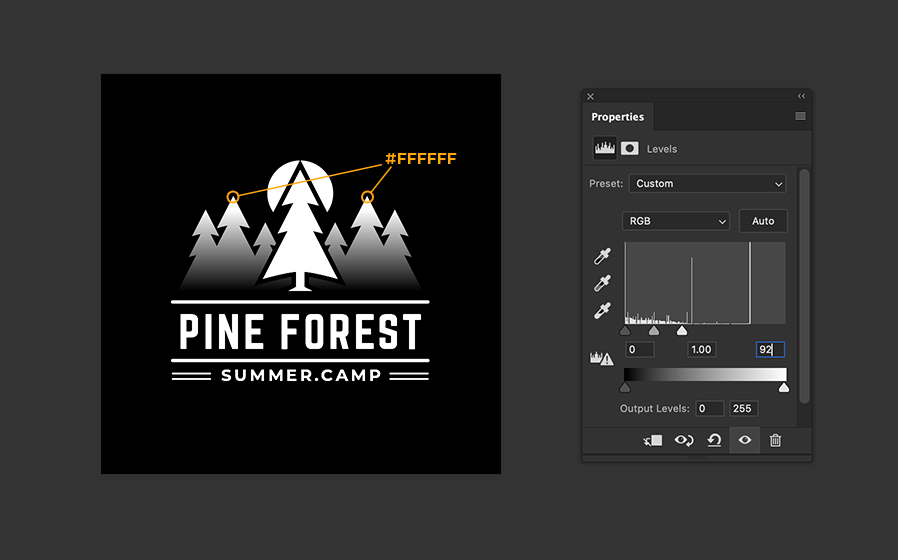Select the black point eyedropper
The image size is (898, 560).
tap(602, 256)
